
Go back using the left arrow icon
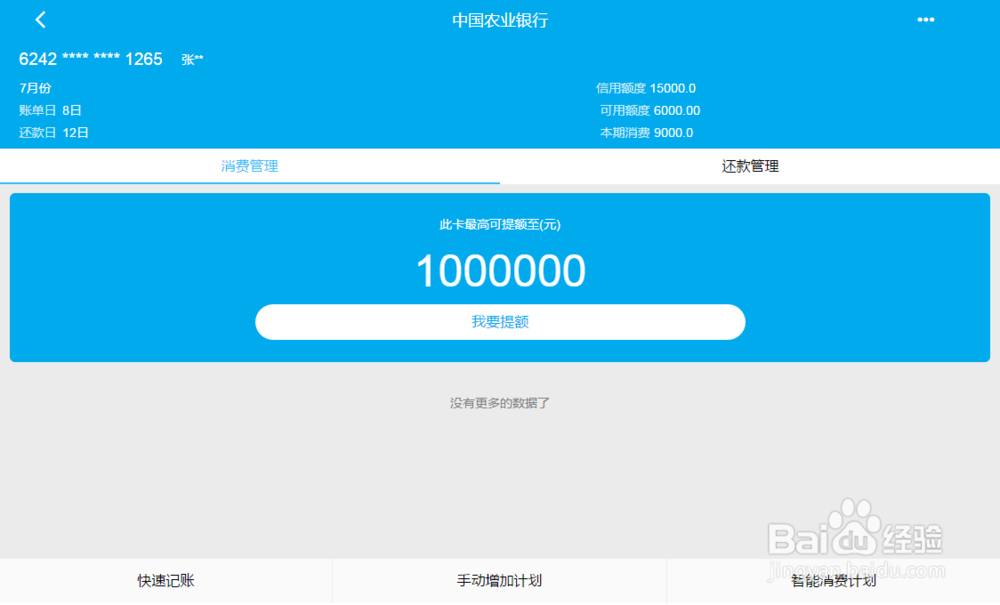tap(41, 20)
